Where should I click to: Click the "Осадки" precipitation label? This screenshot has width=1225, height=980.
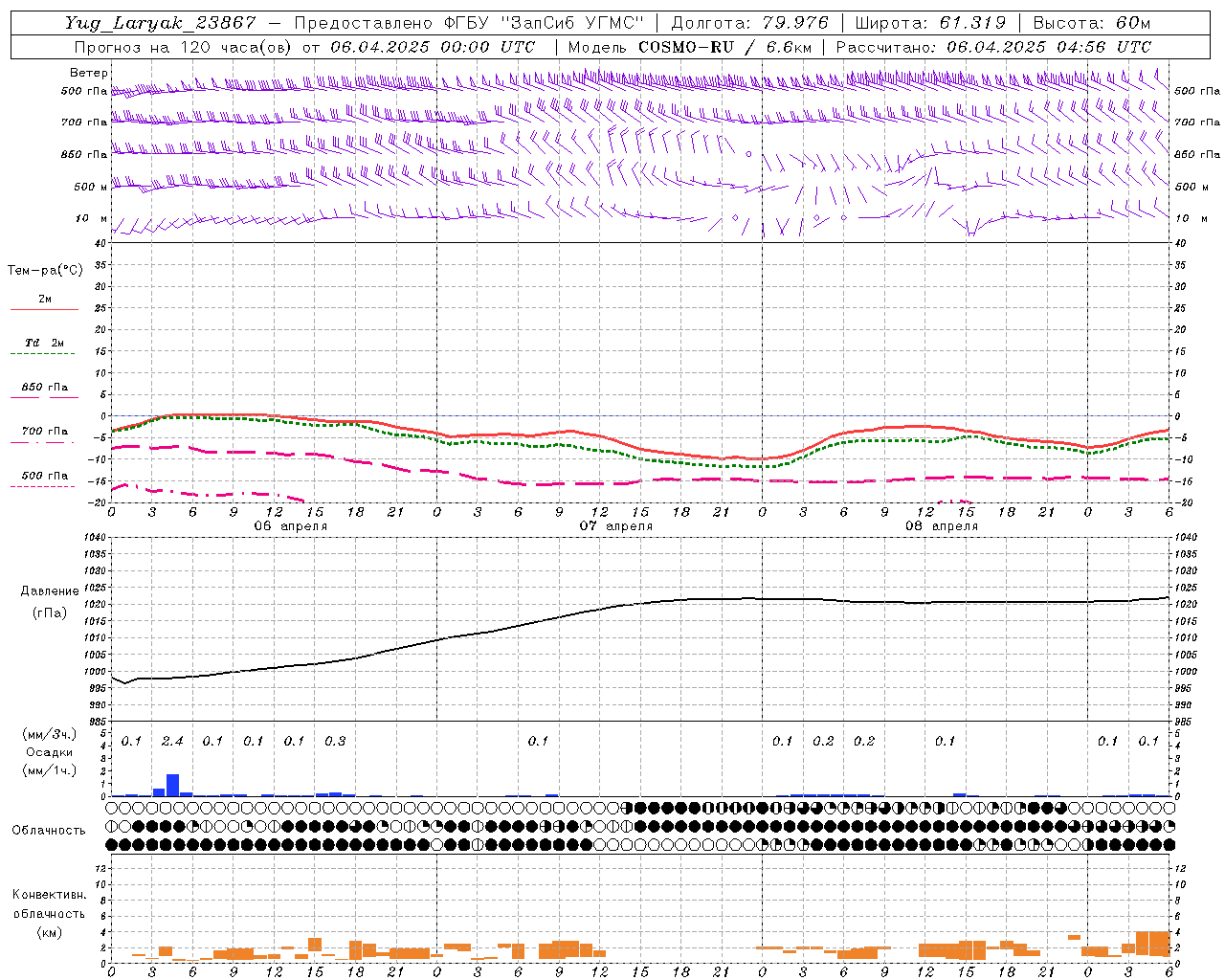(50, 753)
